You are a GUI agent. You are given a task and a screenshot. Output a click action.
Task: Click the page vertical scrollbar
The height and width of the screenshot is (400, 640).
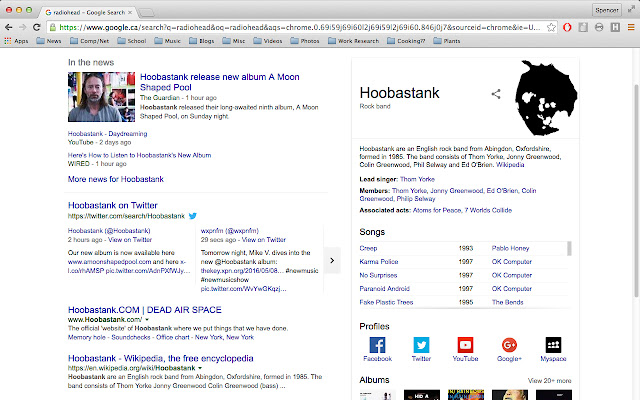636,191
